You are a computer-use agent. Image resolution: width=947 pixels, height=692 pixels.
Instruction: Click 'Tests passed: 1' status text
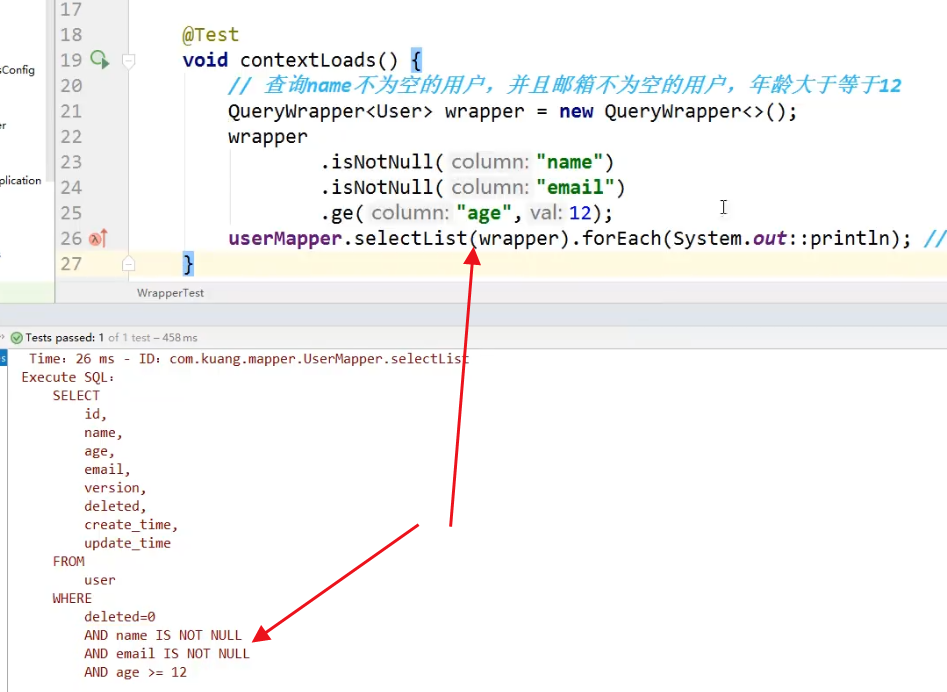pyautogui.click(x=65, y=338)
